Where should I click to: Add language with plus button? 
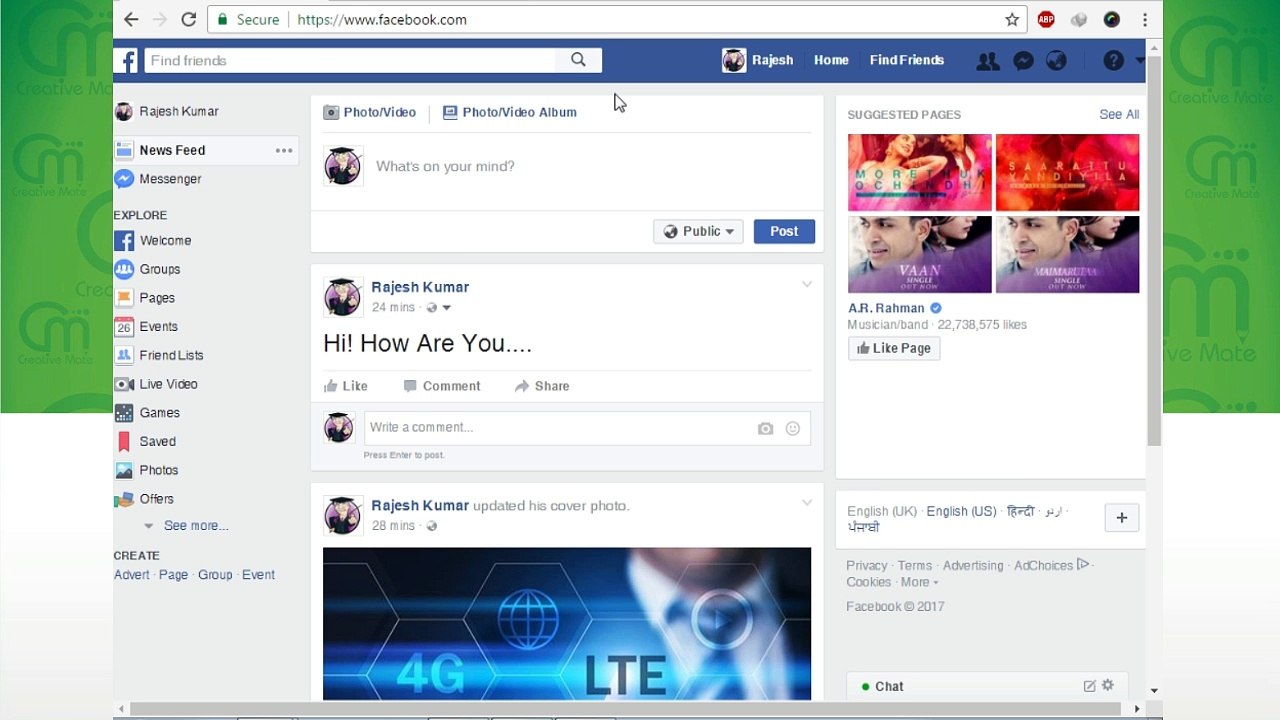1122,518
